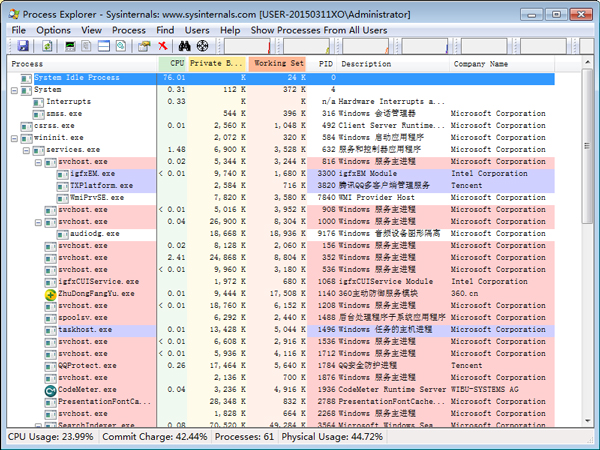
Task: Select the spoolsv.exe process row
Action: point(281,318)
